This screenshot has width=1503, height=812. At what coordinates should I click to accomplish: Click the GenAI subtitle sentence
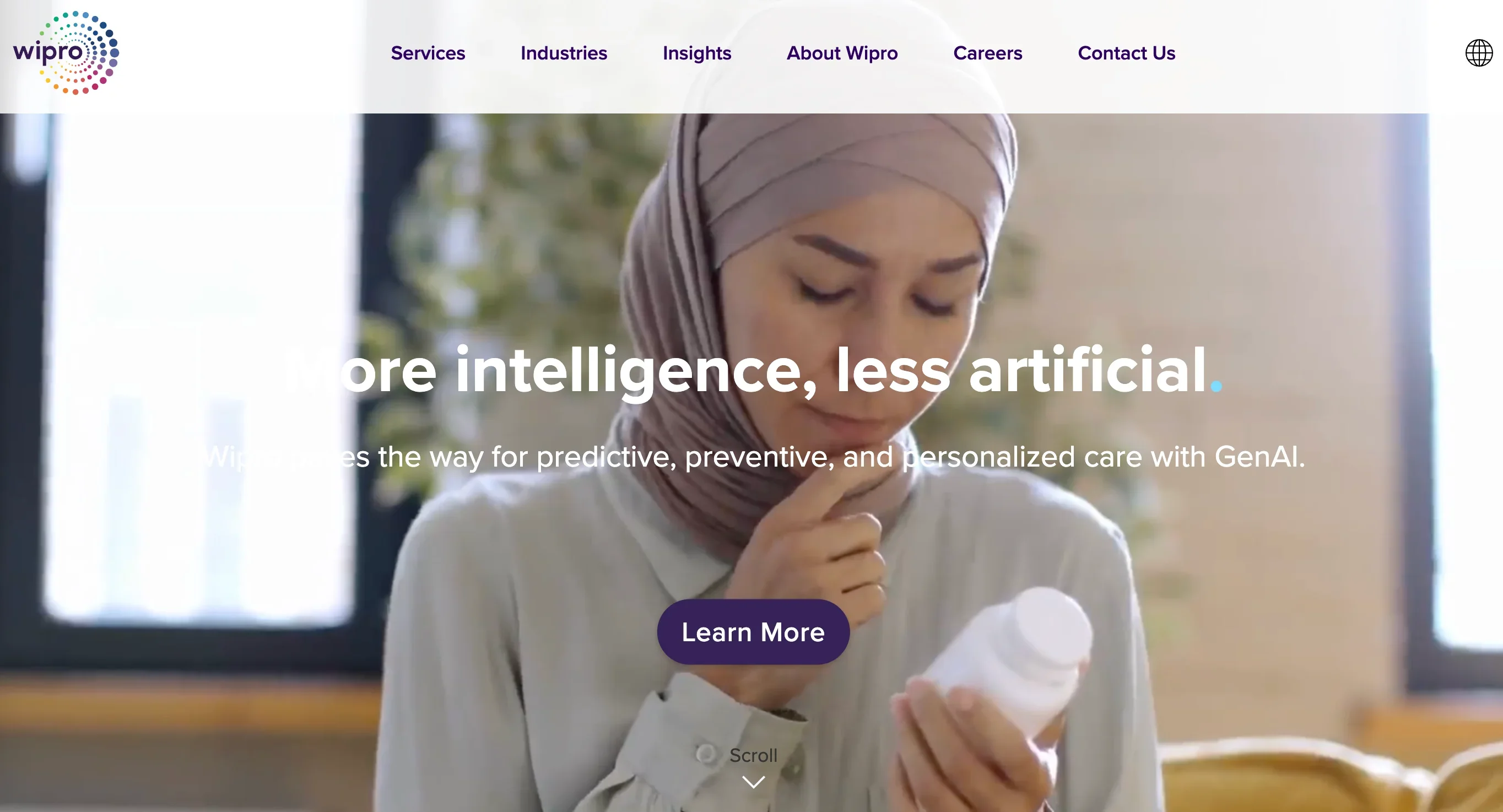point(753,456)
